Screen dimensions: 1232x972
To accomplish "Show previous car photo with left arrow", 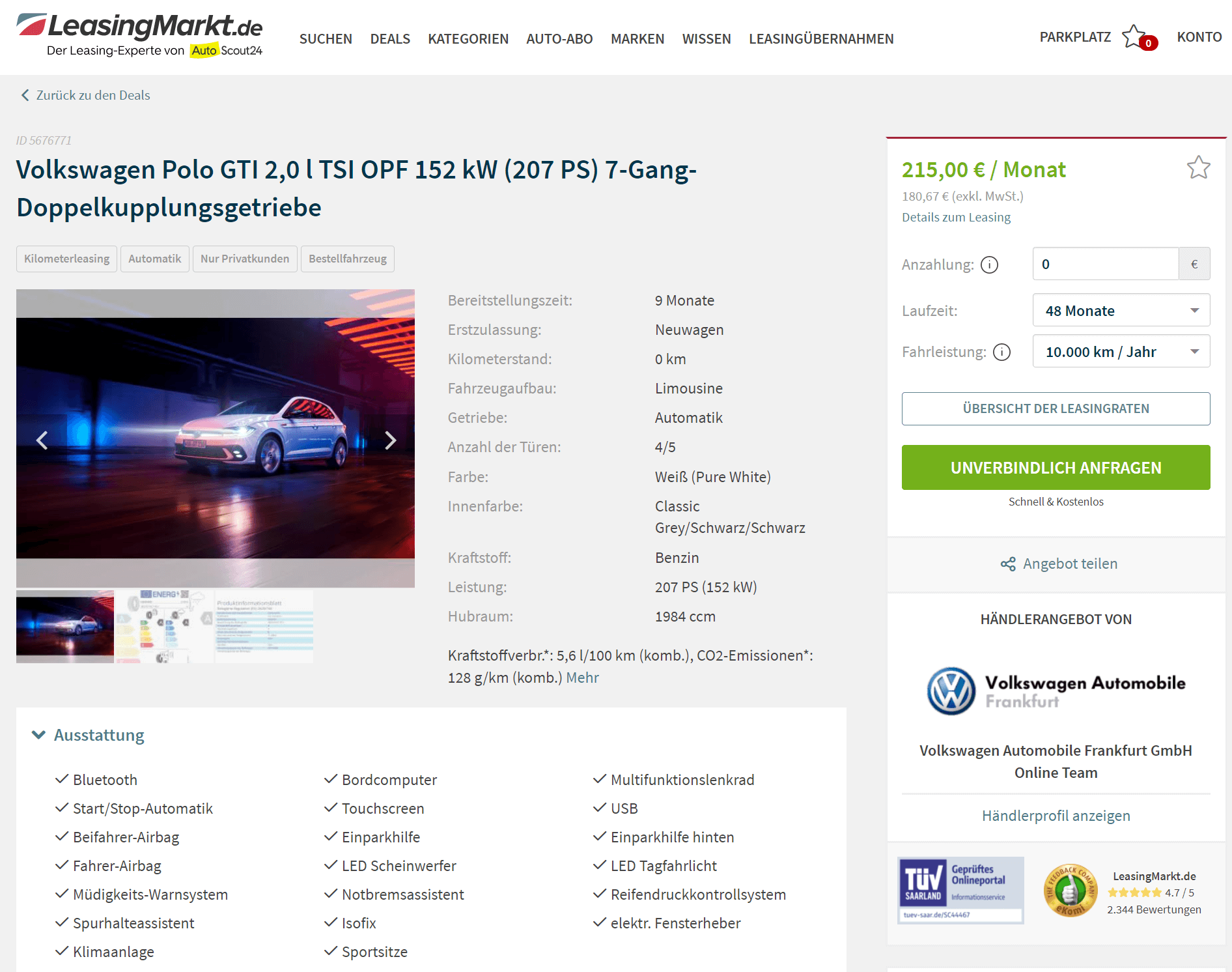I will coord(42,440).
